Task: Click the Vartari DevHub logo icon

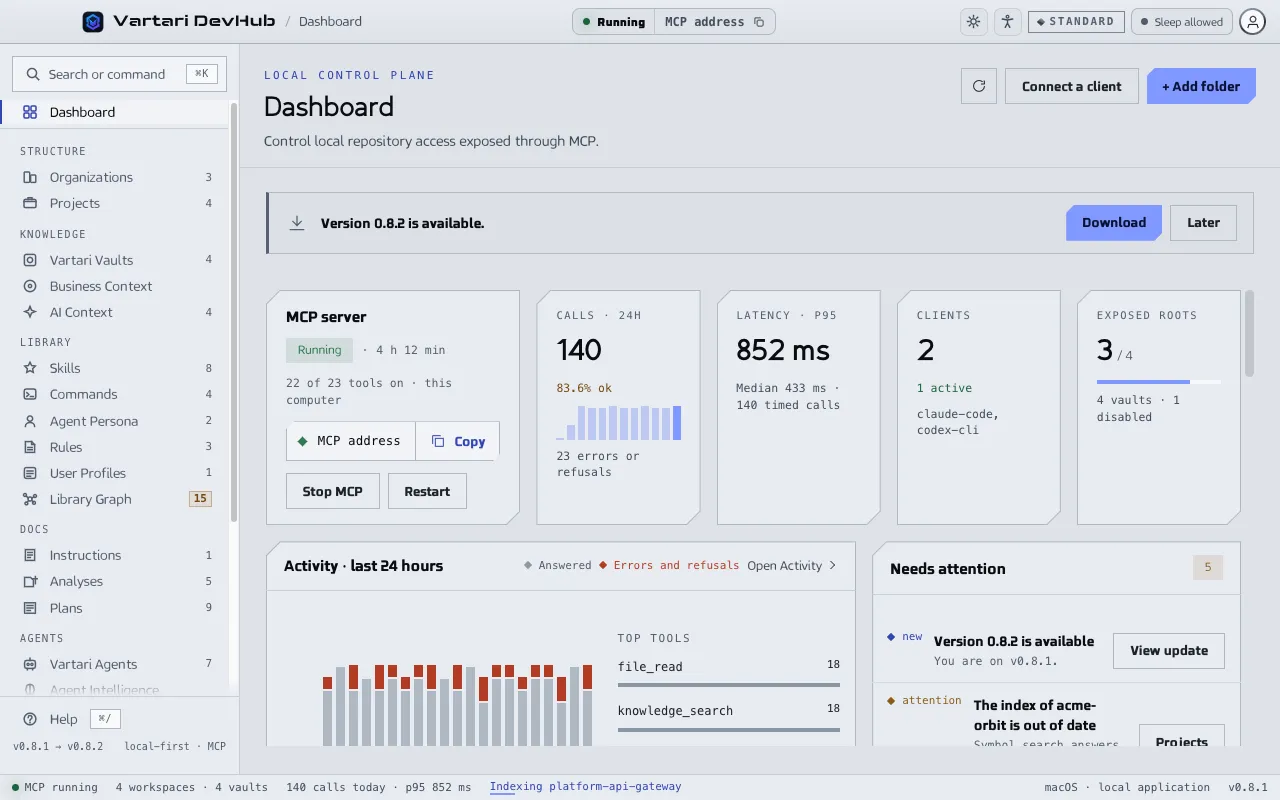Action: 93,21
